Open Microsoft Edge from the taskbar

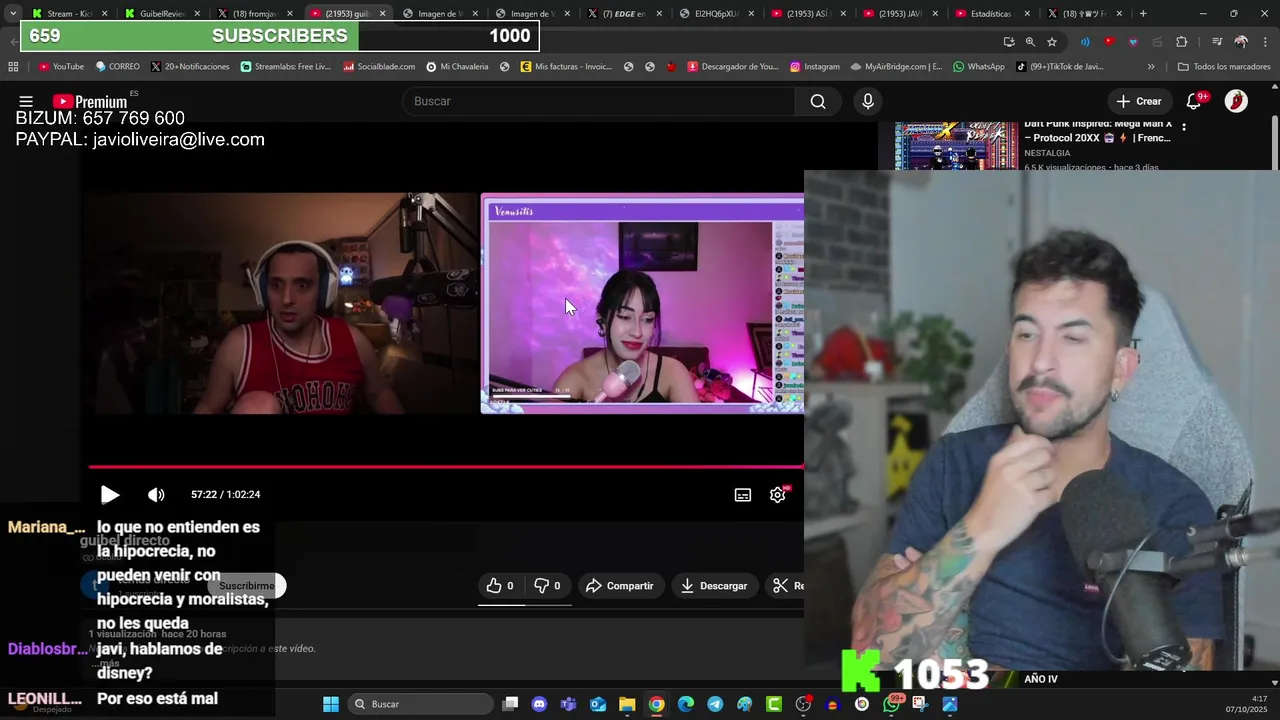(686, 704)
